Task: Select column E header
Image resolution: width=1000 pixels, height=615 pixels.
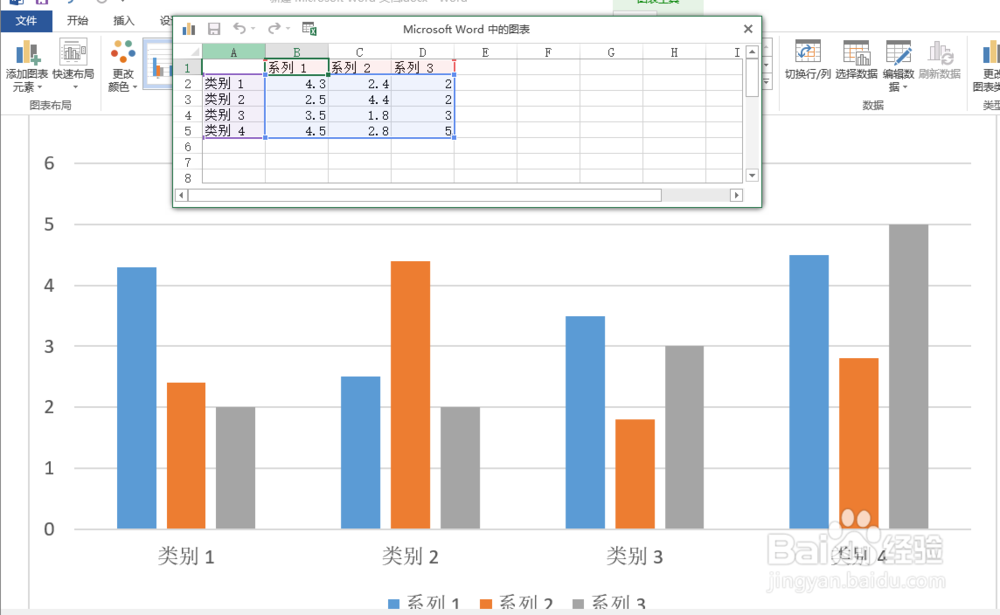Action: [485, 52]
